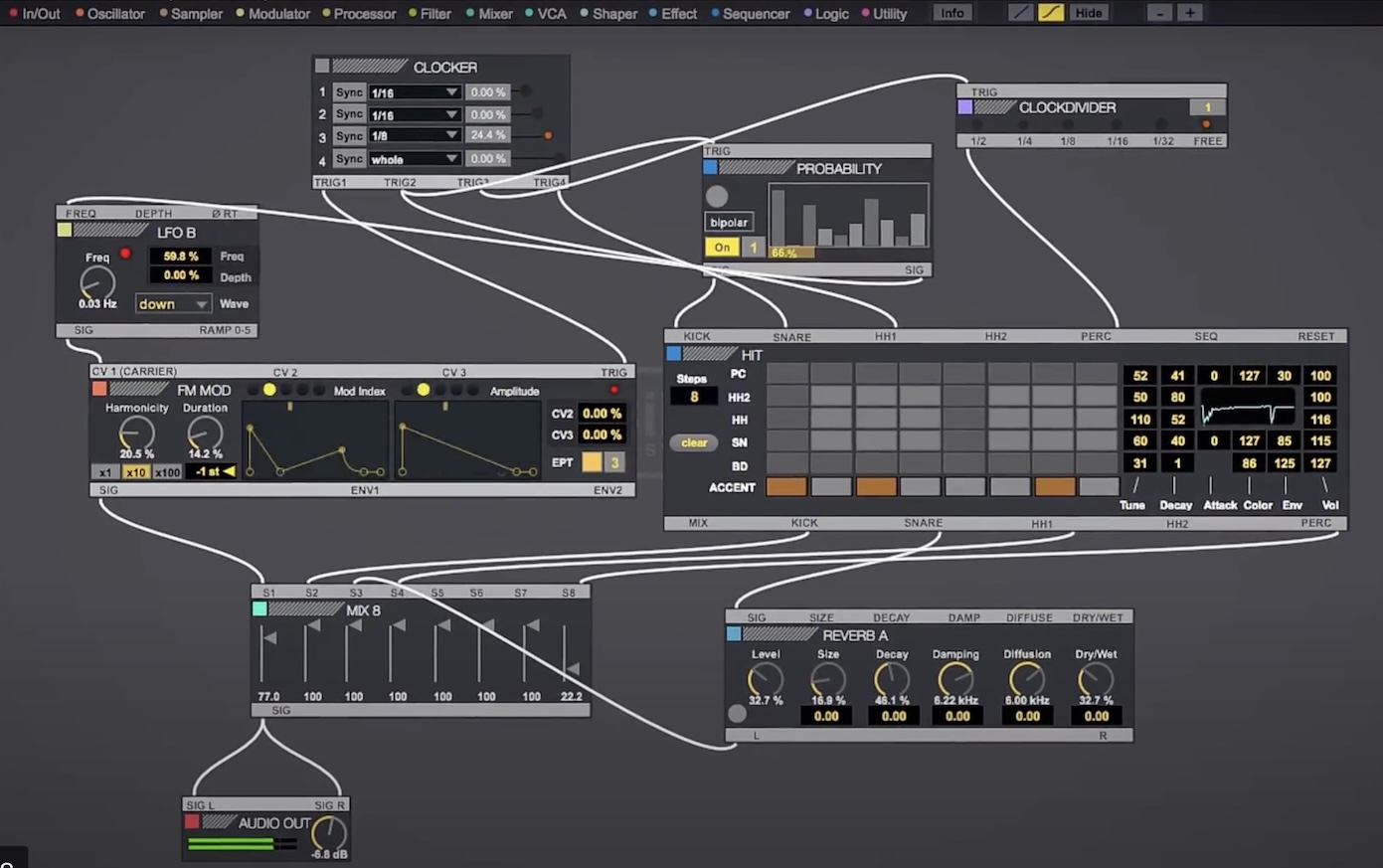This screenshot has height=868, width=1383.
Task: Click the orange FM MOD module square
Action: click(x=99, y=389)
